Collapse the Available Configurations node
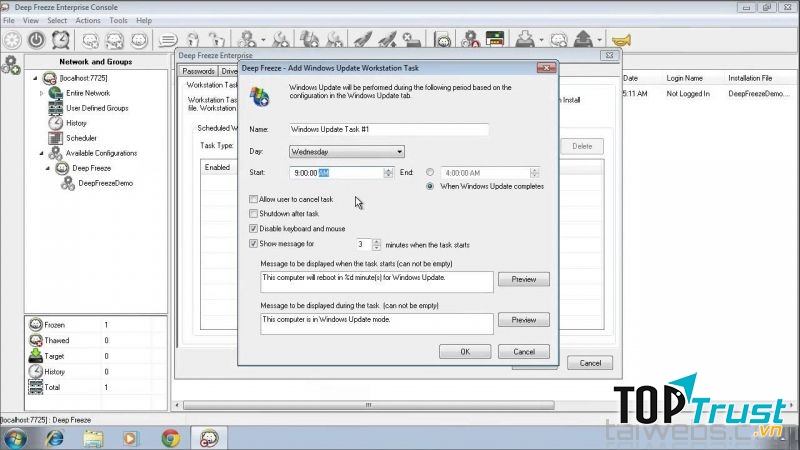This screenshot has width=800, height=450. (42, 153)
